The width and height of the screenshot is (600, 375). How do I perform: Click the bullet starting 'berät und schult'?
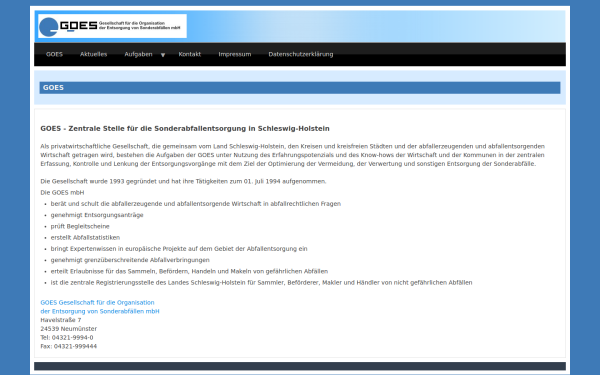point(196,204)
